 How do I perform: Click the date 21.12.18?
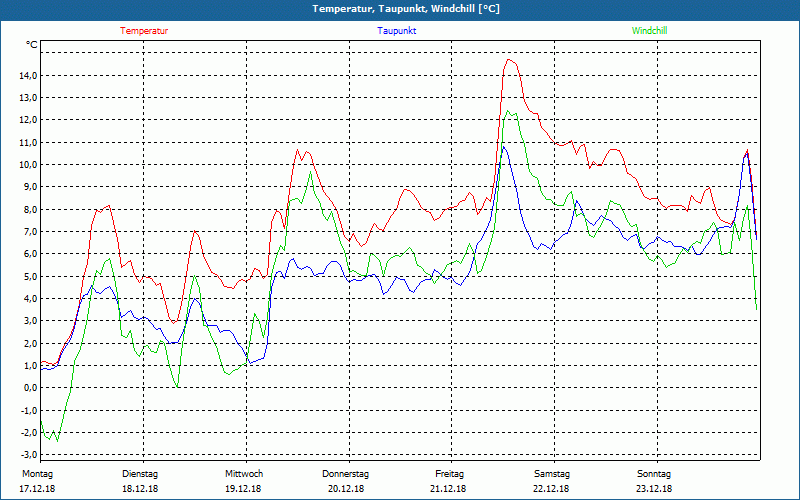(448, 489)
